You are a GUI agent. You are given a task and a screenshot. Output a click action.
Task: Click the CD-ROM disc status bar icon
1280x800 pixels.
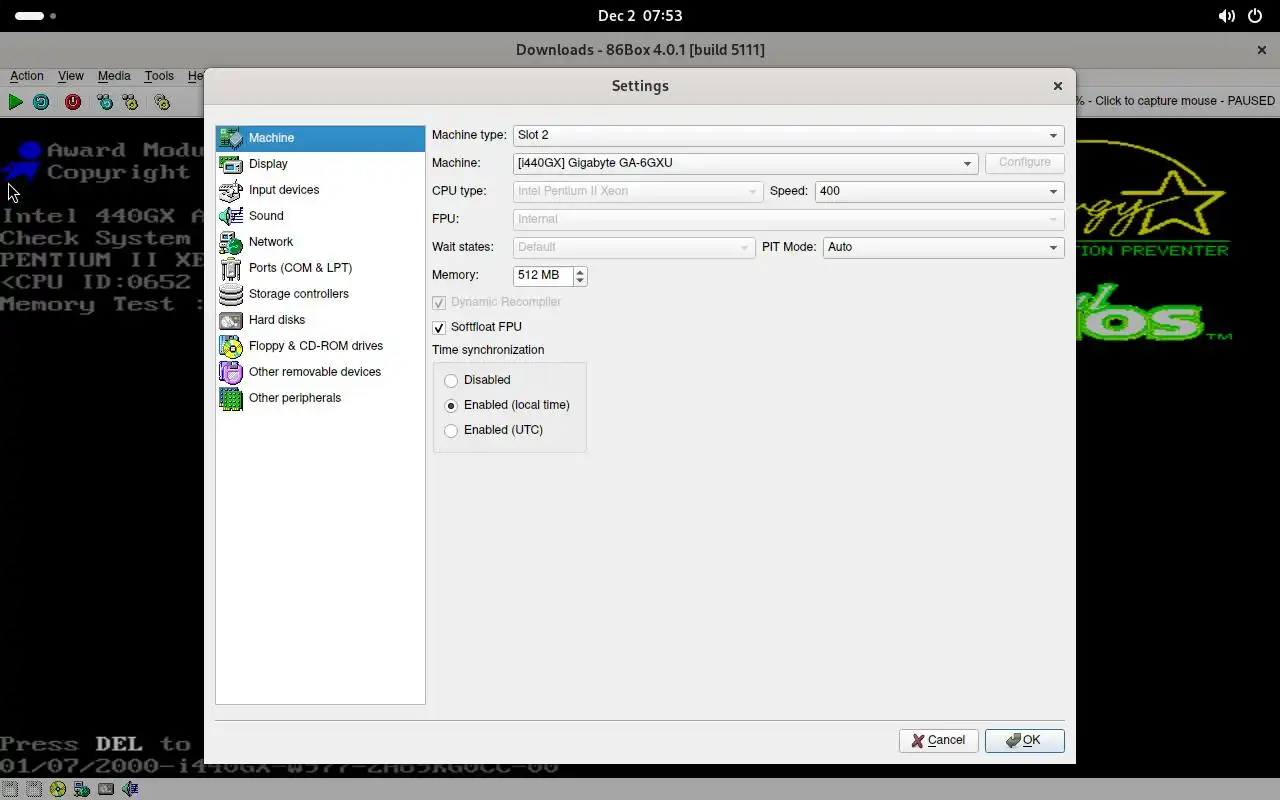pos(58,789)
